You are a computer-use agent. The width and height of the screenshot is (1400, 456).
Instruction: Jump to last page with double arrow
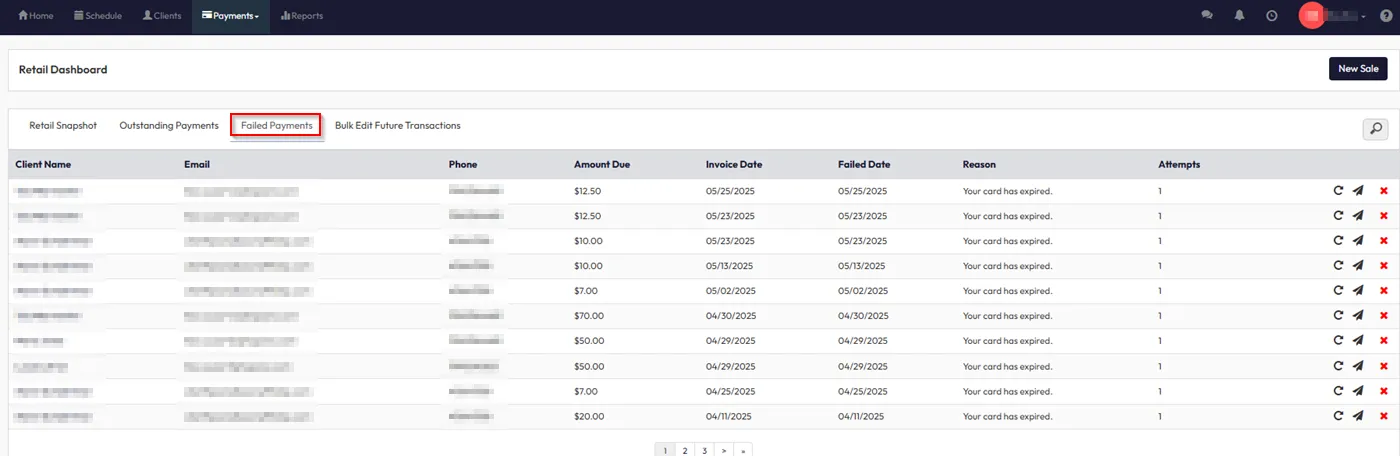(x=744, y=451)
